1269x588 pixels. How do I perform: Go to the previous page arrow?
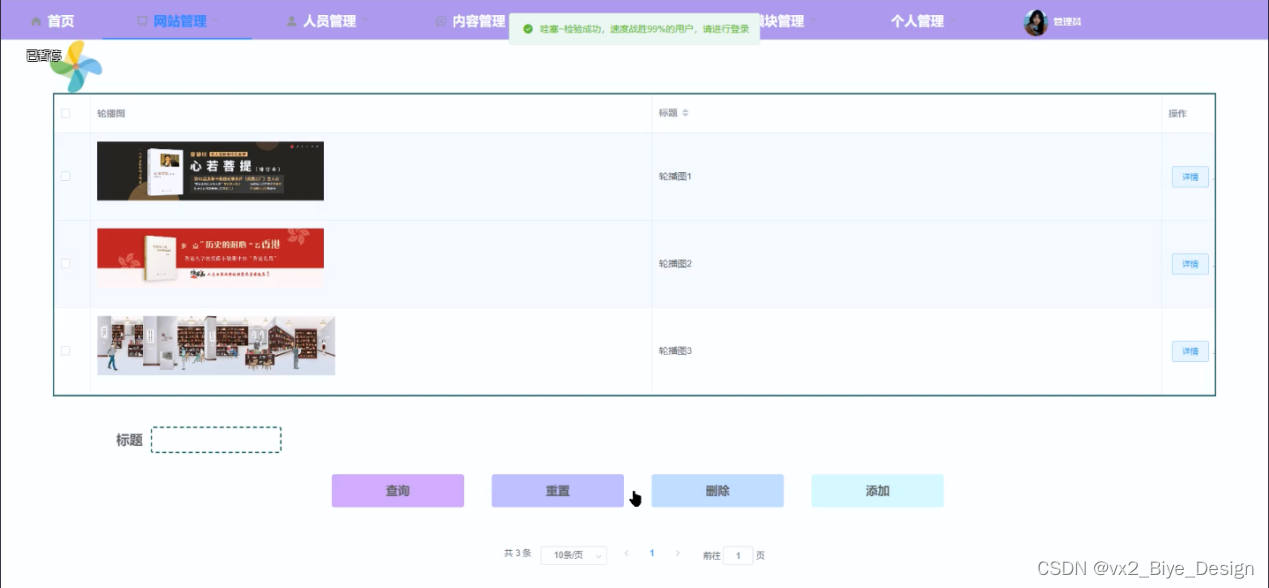tap(627, 553)
